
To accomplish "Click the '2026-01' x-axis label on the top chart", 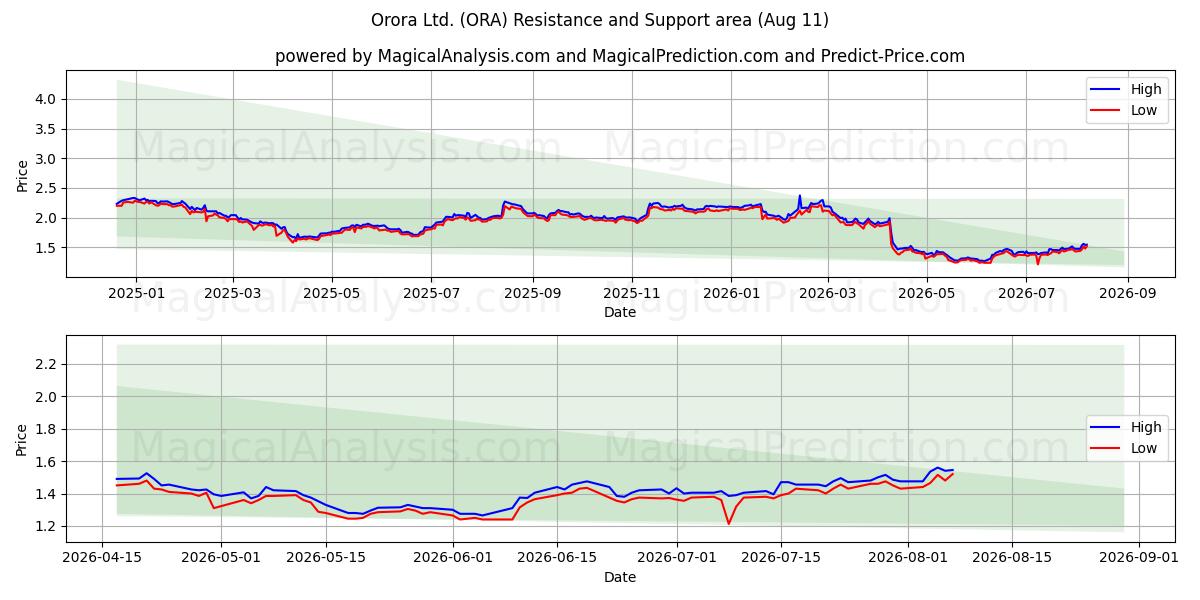I will 731,294.
